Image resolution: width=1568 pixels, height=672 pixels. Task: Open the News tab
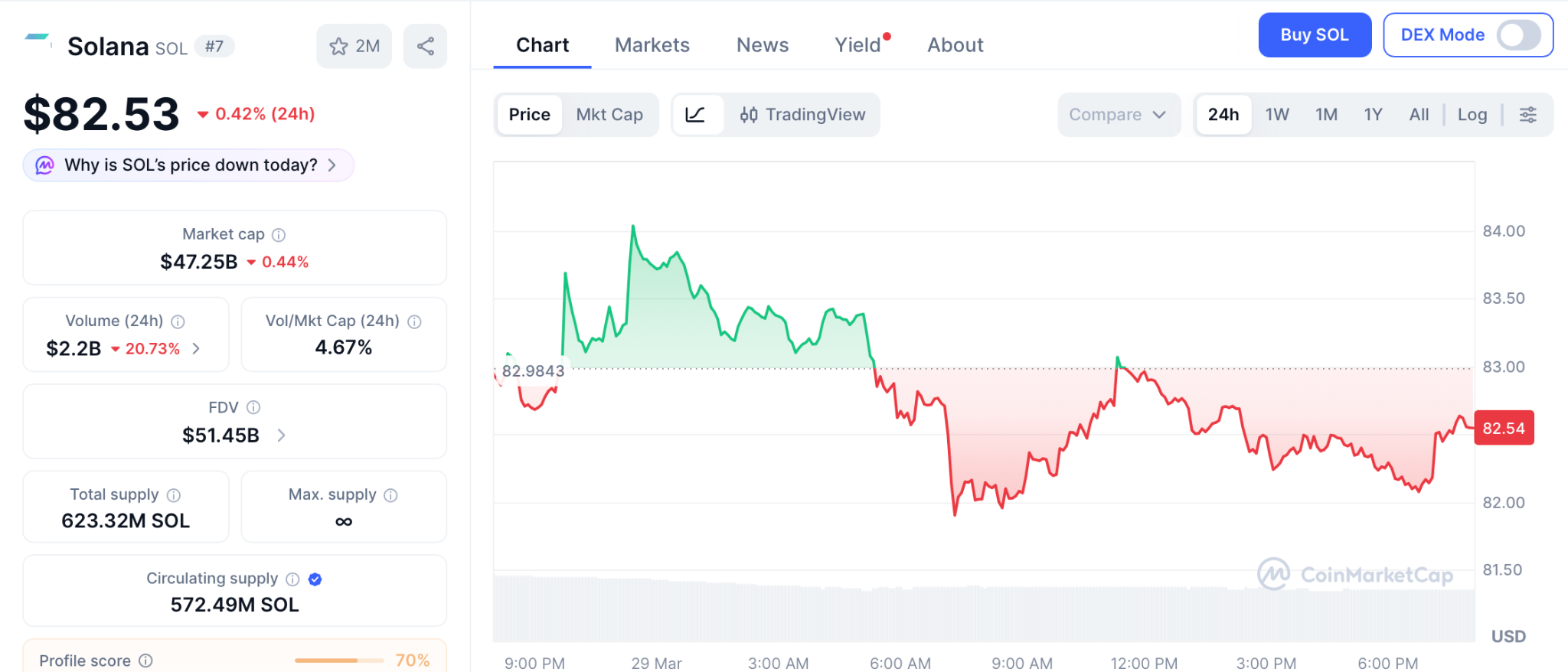[x=762, y=45]
